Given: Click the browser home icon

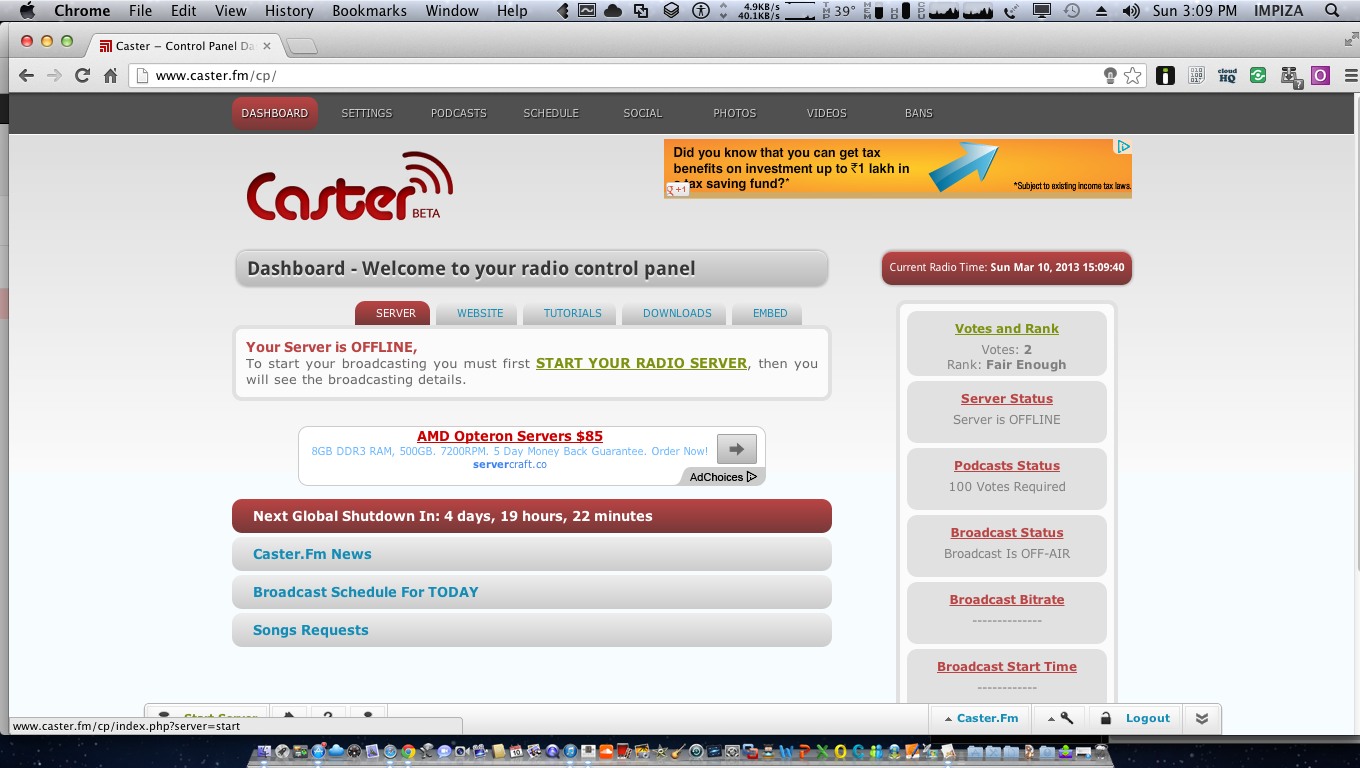Looking at the screenshot, I should pyautogui.click(x=111, y=75).
